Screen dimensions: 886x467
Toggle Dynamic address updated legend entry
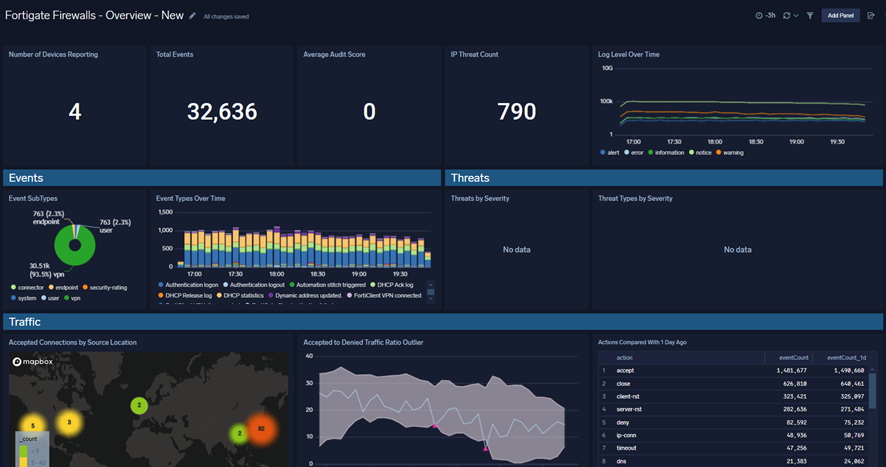(305, 296)
